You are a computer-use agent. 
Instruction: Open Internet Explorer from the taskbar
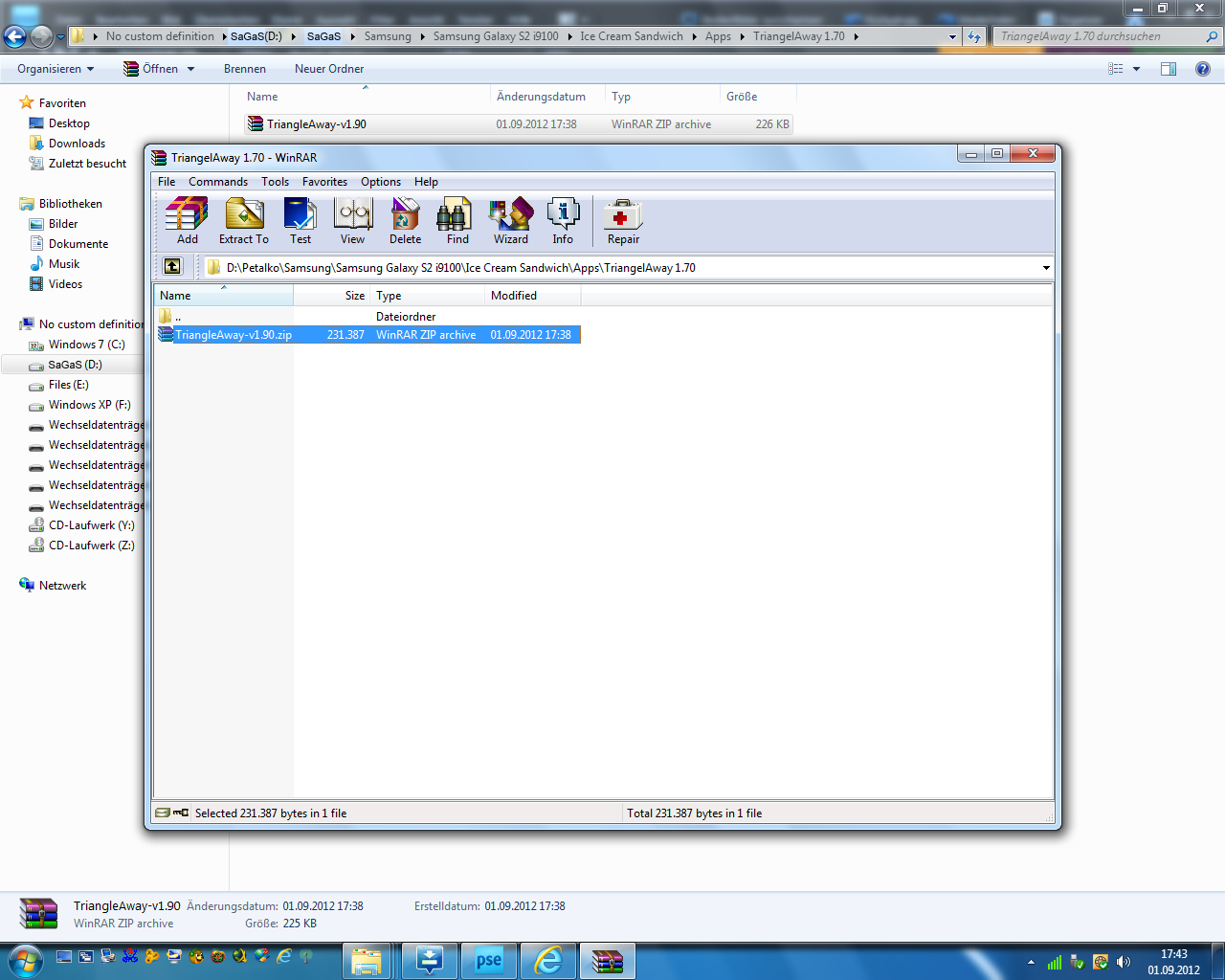click(548, 960)
